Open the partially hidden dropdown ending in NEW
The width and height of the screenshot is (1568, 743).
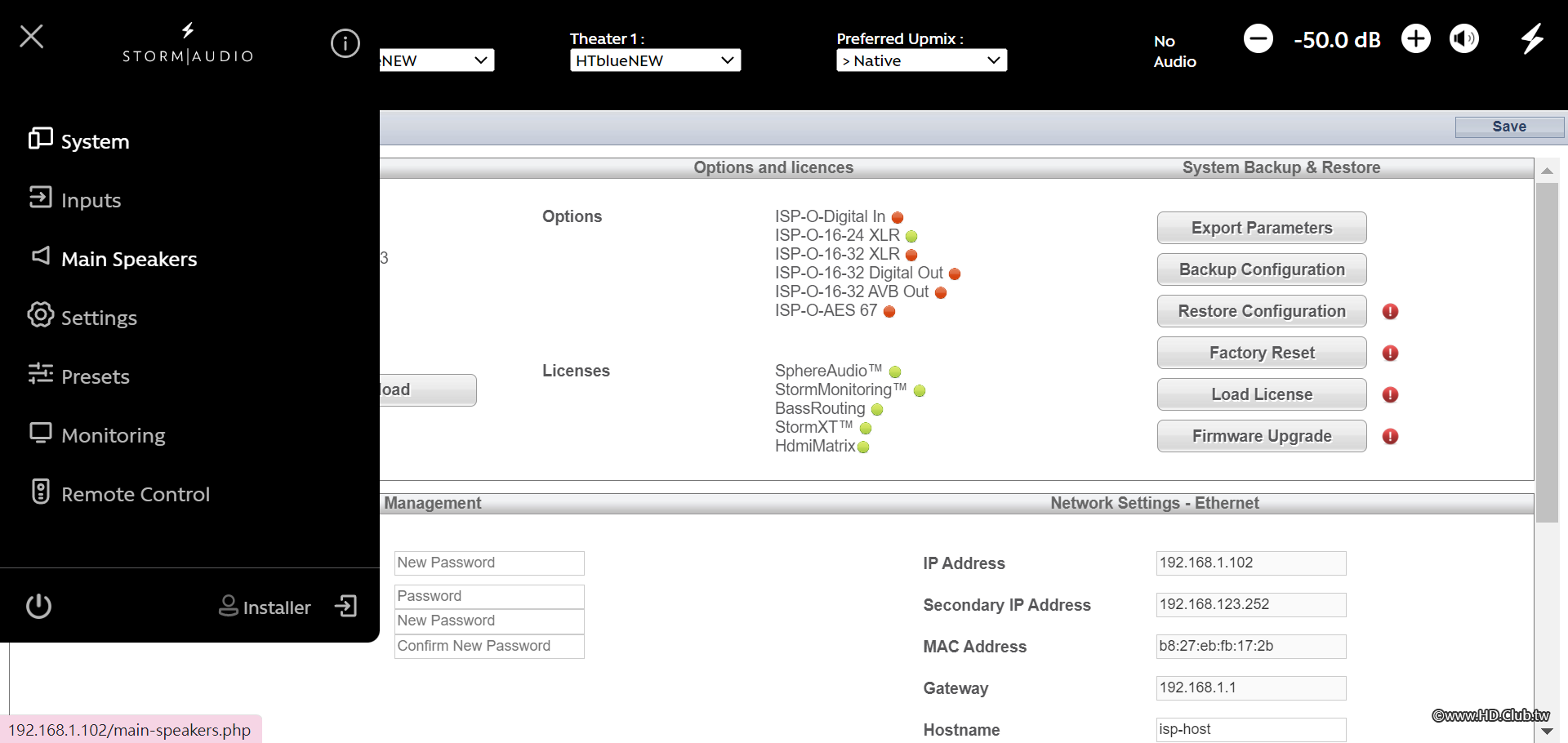pos(437,60)
